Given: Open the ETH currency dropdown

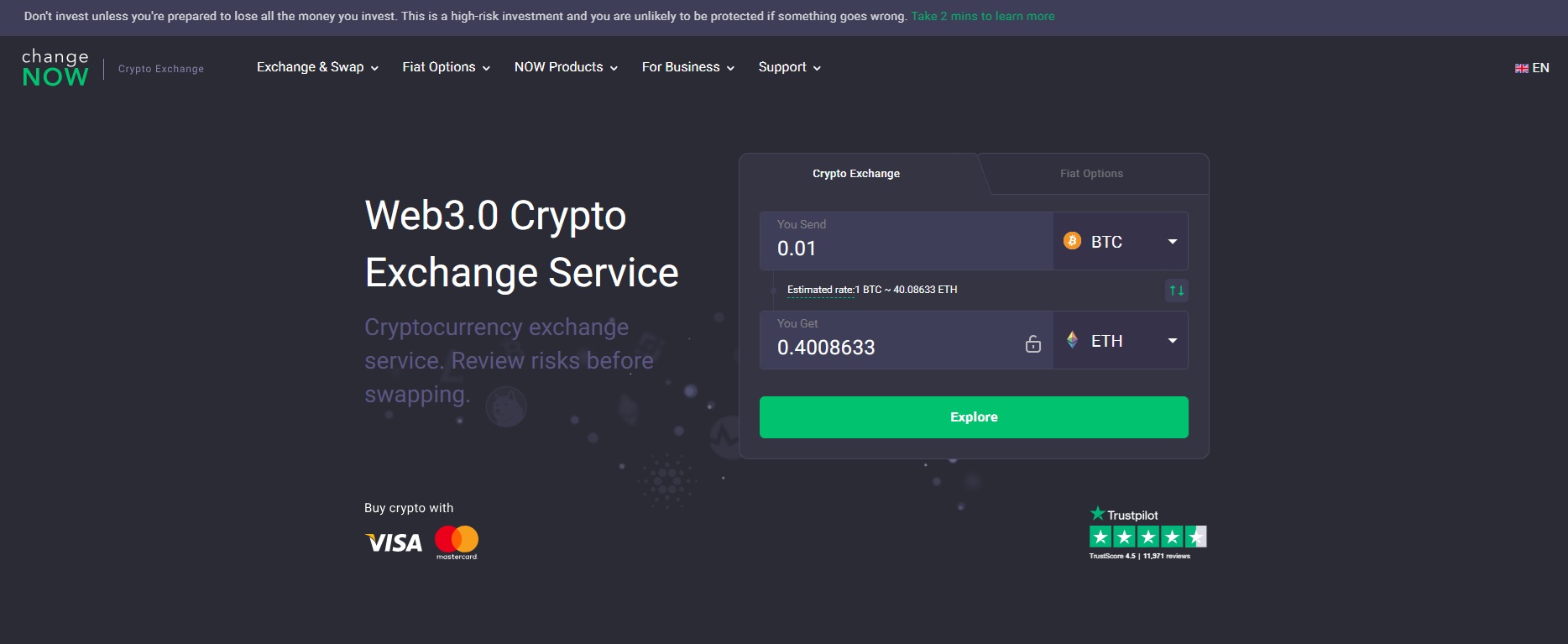Looking at the screenshot, I should click(1172, 341).
